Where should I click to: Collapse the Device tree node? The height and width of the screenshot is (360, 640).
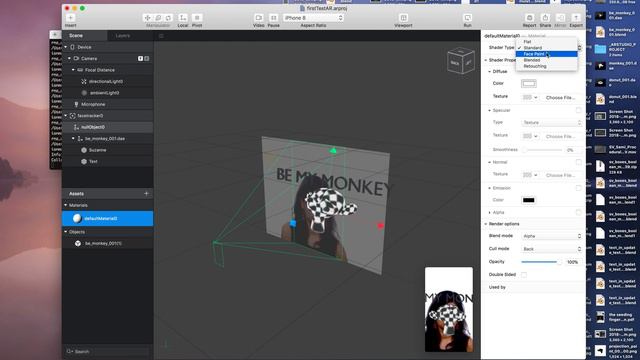click(66, 47)
